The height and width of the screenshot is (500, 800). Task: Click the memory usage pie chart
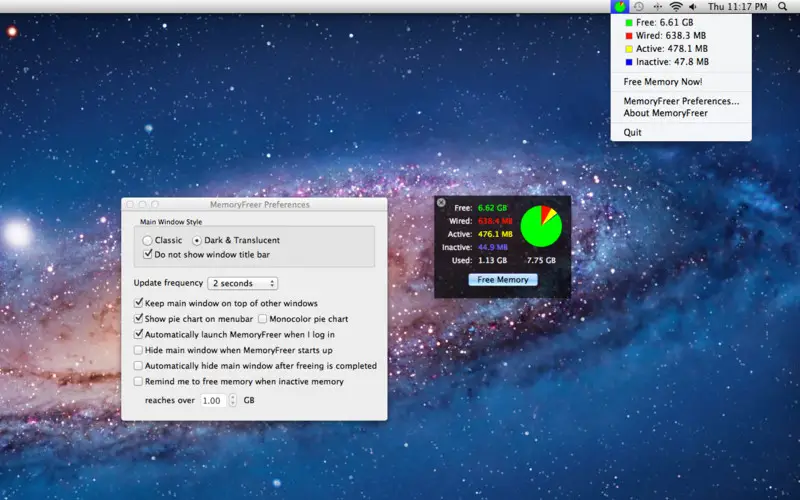[x=541, y=226]
